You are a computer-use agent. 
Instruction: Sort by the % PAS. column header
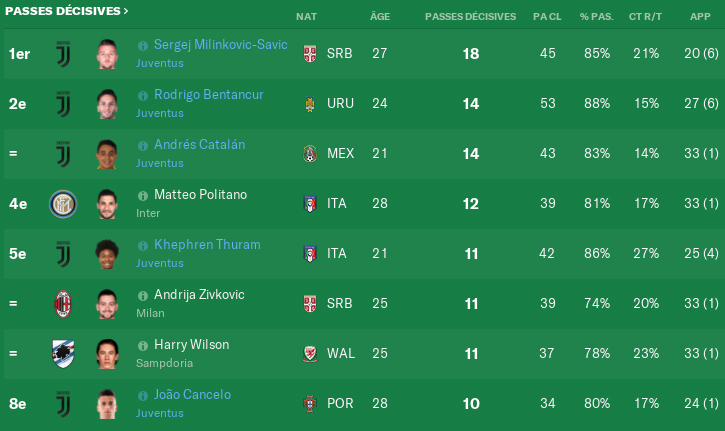pyautogui.click(x=596, y=17)
